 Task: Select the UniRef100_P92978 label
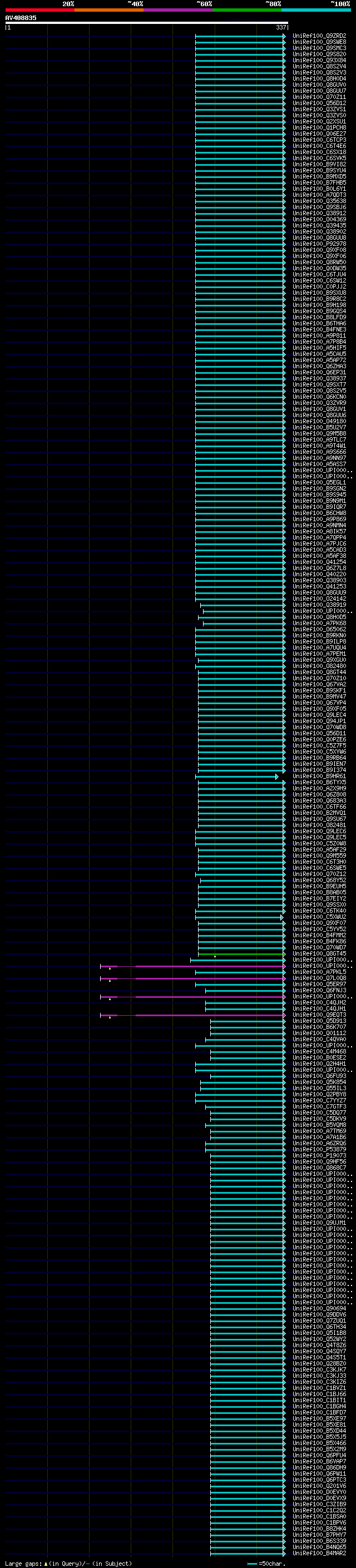(x=319, y=244)
